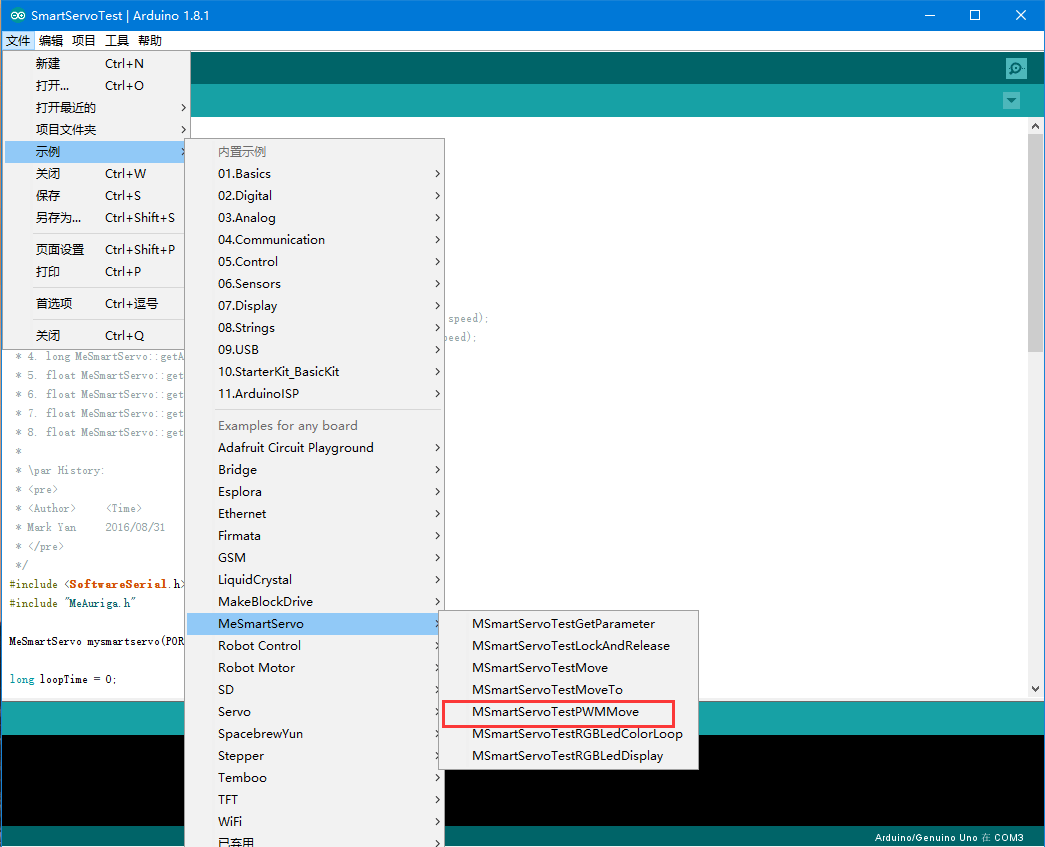The width and height of the screenshot is (1045, 847).
Task: Click the 'long loopTime = 0;' code line
Action: point(63,679)
